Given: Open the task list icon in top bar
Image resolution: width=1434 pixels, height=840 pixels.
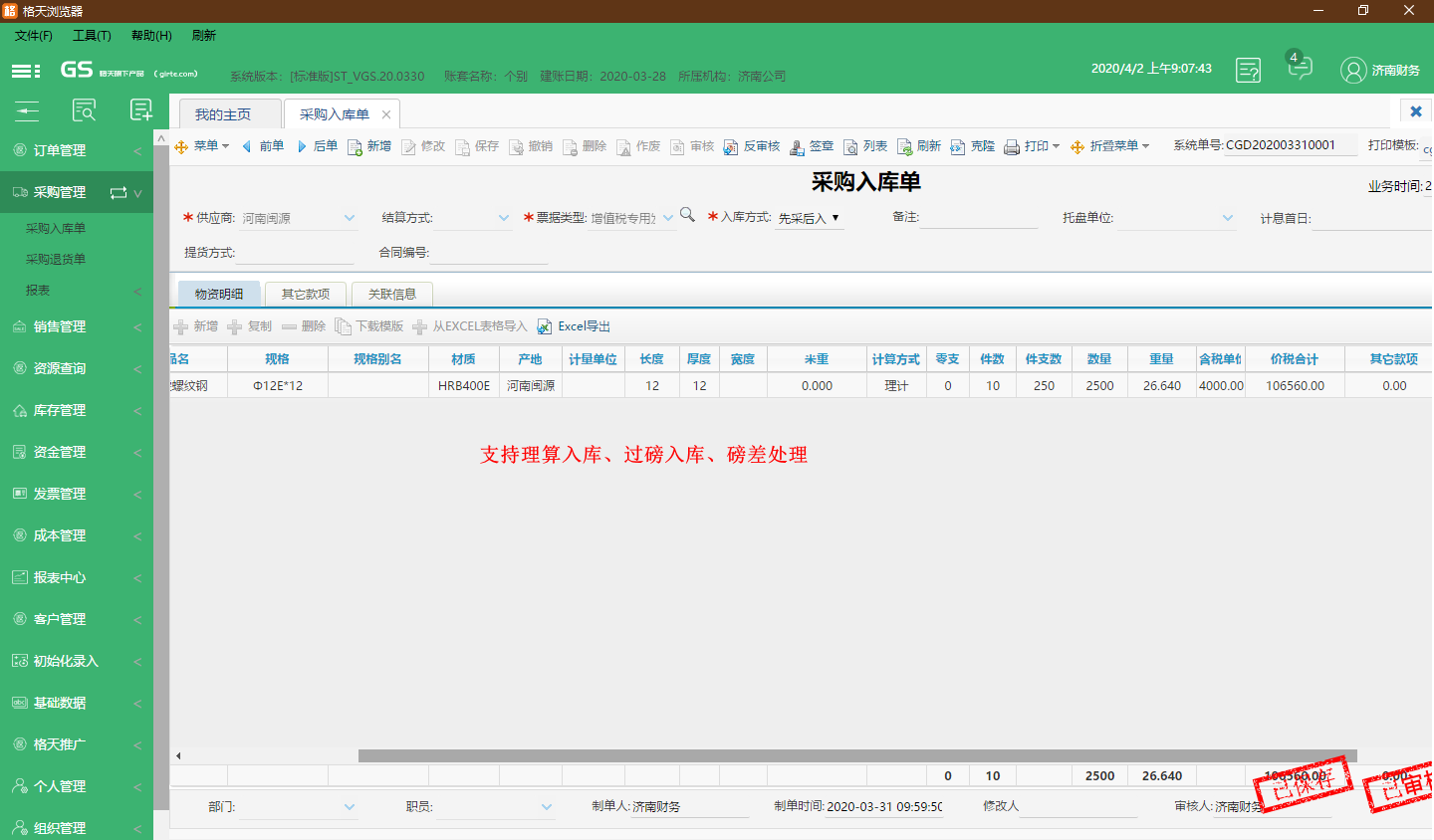Looking at the screenshot, I should (1248, 70).
